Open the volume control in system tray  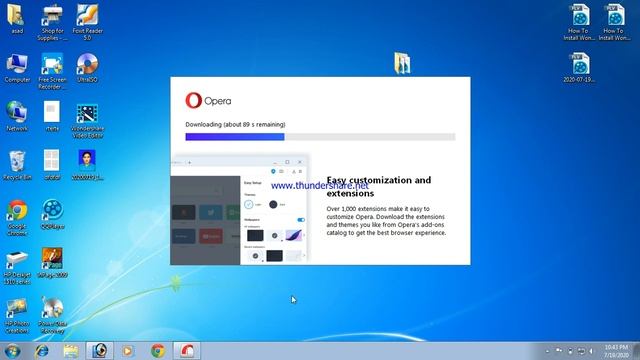pos(591,351)
